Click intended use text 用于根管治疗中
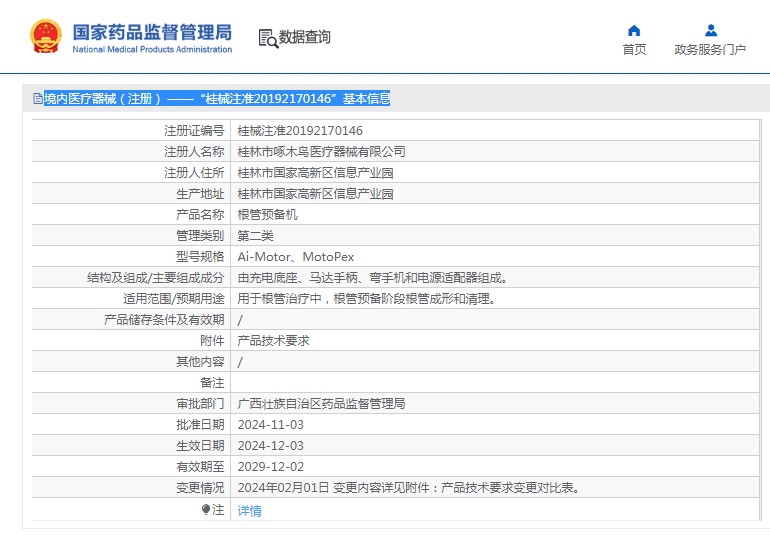 click(280, 299)
